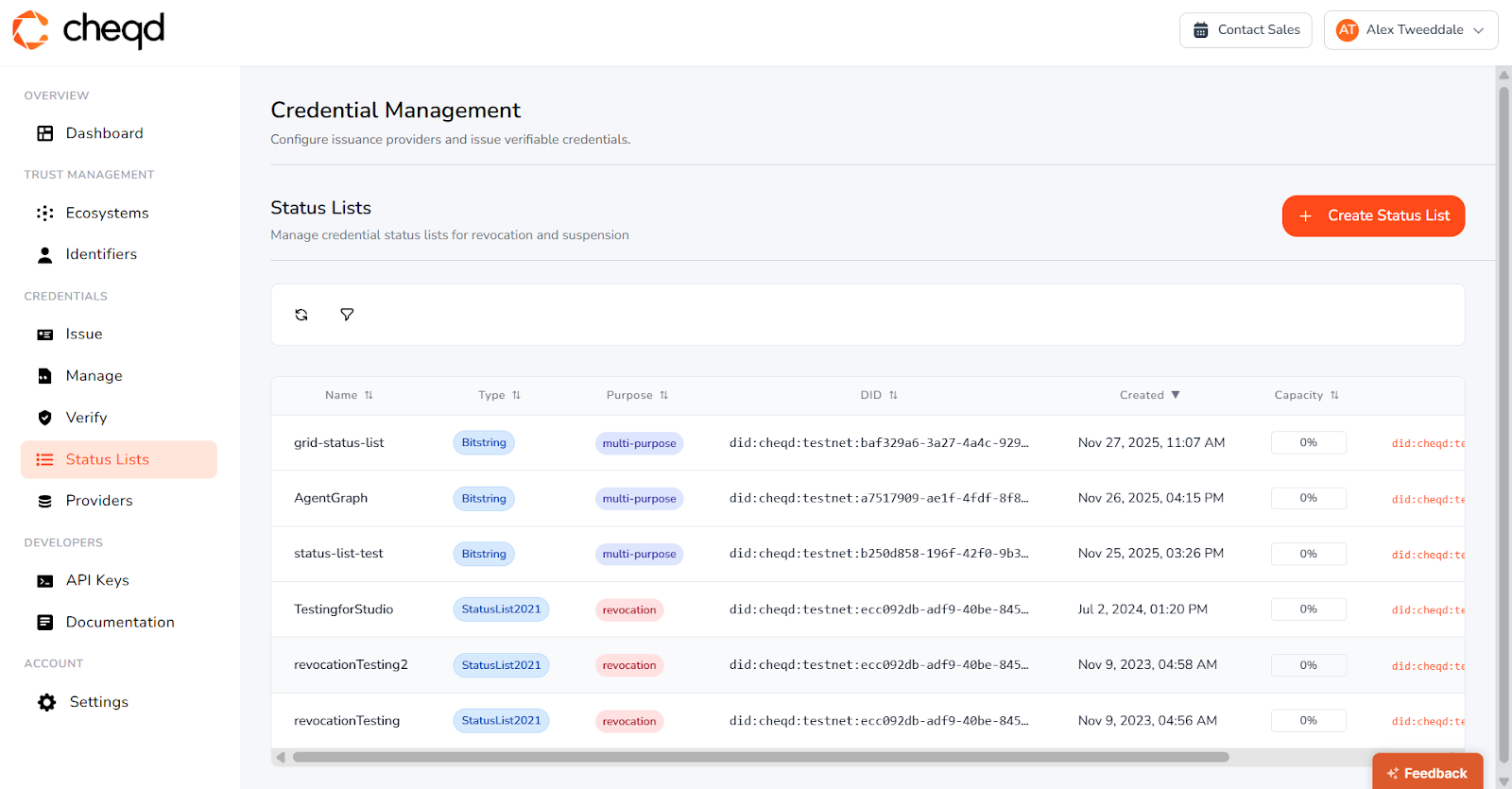Select the Verify sidebar item
This screenshot has width=1512, height=789.
(x=86, y=418)
